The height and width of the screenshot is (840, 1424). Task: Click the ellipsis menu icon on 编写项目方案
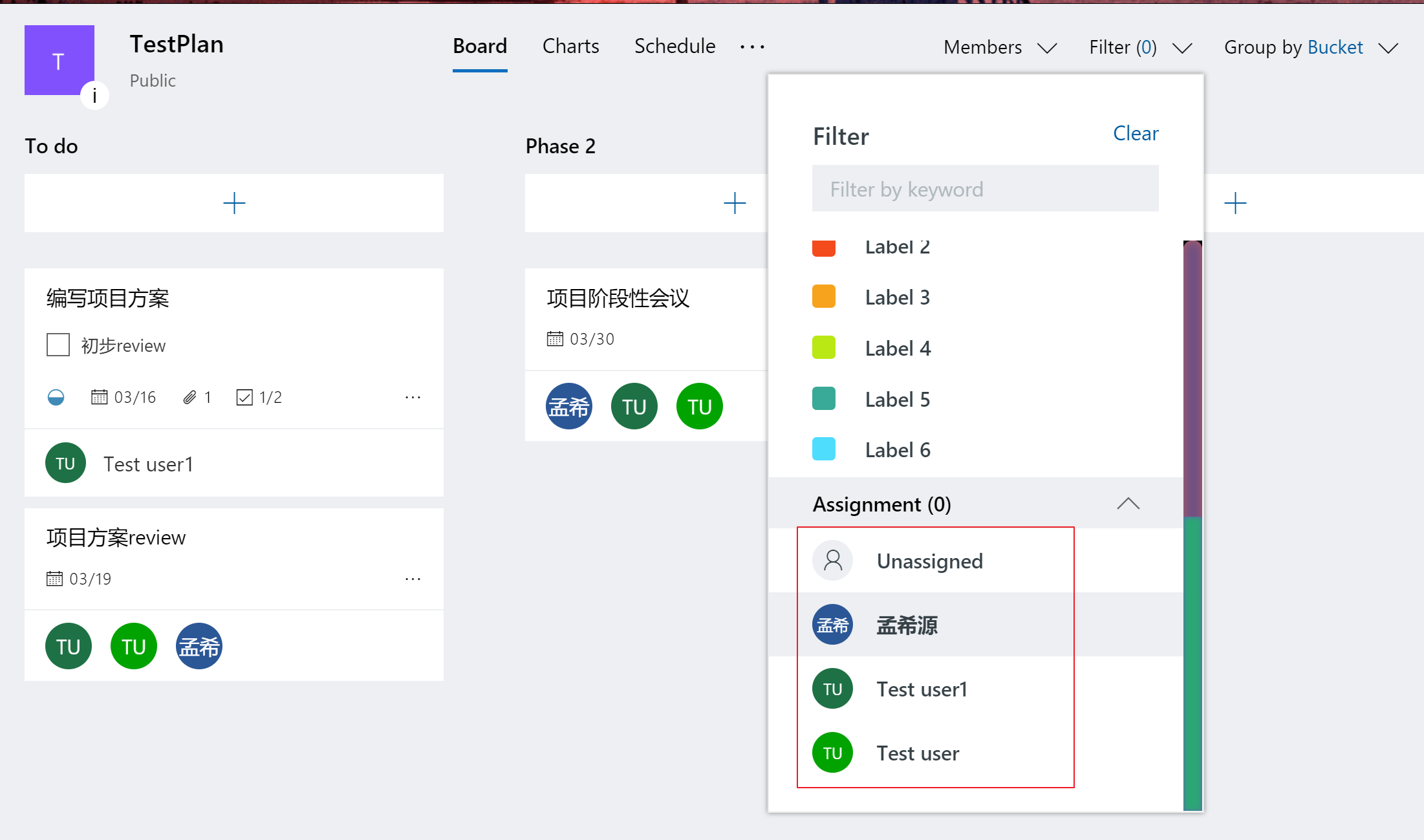tap(412, 397)
